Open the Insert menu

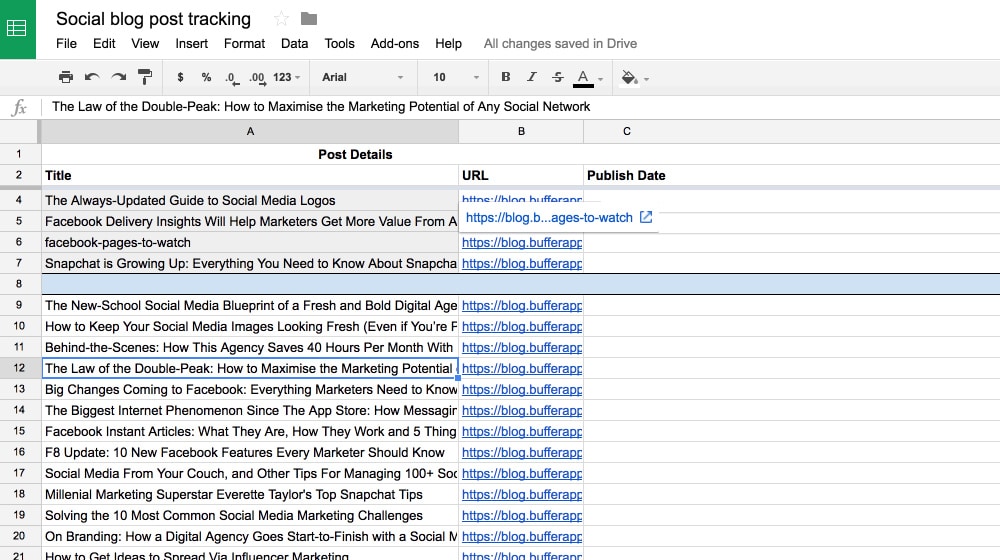(x=191, y=43)
